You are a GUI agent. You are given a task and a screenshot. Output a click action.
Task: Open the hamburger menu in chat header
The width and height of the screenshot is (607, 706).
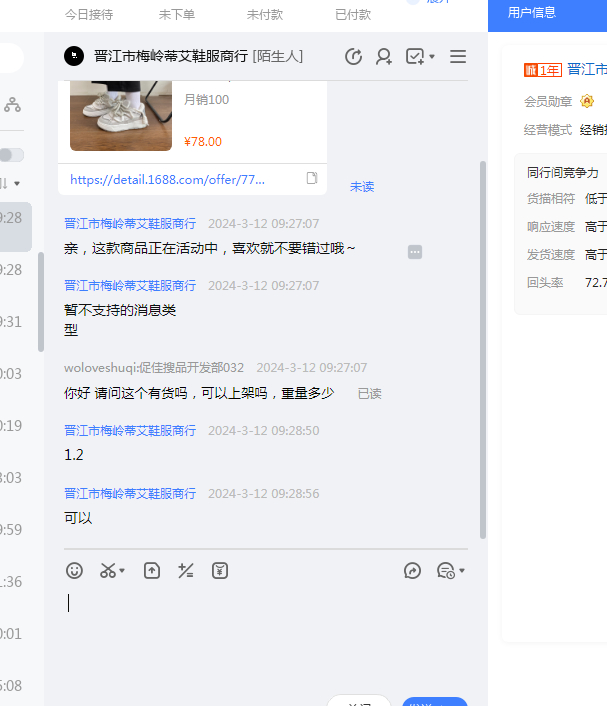(458, 57)
